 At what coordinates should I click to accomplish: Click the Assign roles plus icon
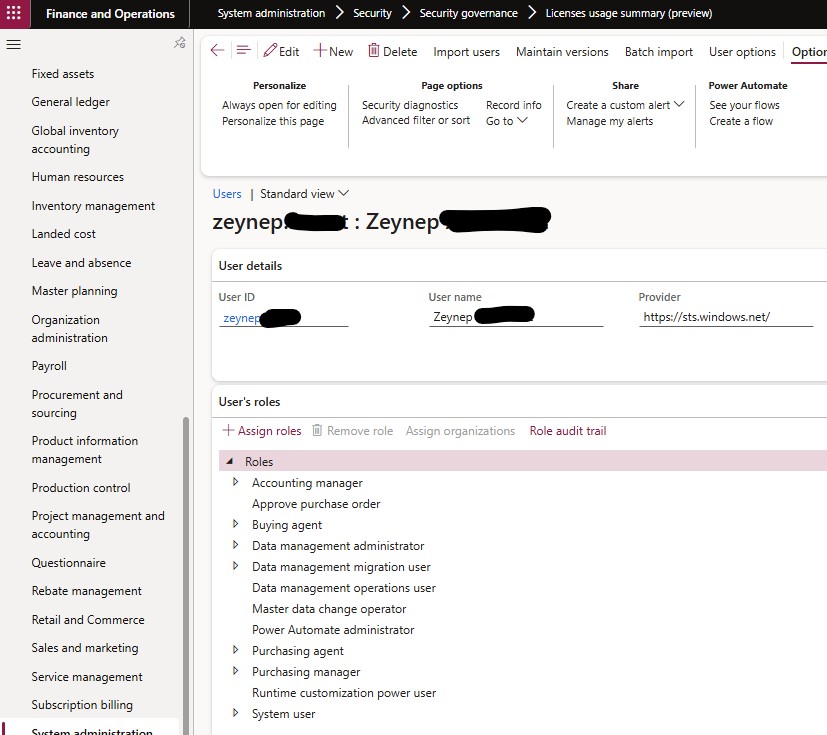pos(228,430)
